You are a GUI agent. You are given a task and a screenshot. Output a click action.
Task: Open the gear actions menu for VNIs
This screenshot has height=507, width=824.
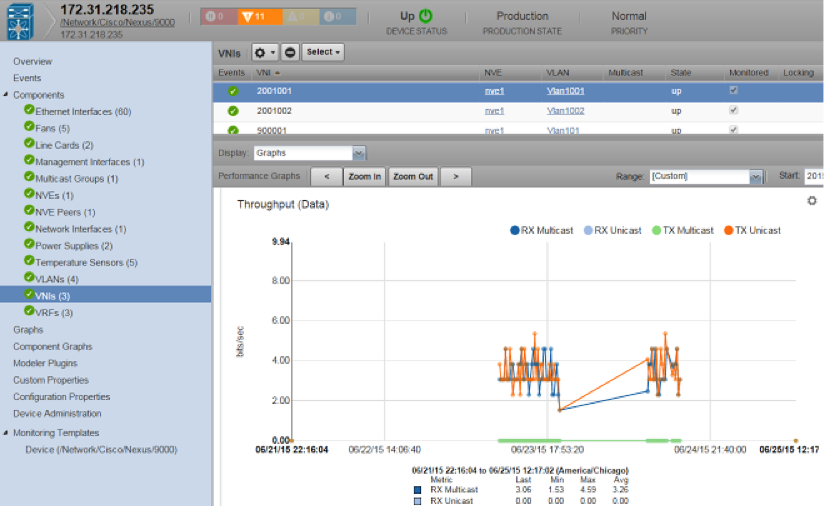click(x=265, y=52)
